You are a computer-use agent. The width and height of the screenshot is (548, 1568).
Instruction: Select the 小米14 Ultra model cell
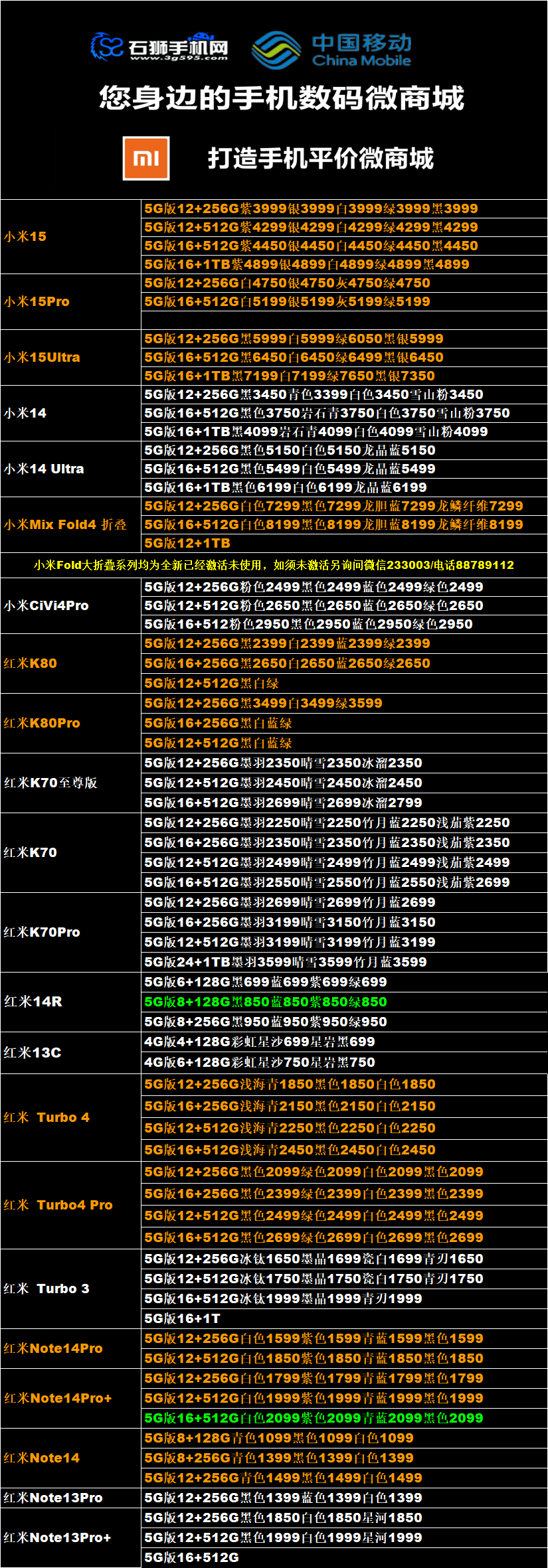click(71, 469)
